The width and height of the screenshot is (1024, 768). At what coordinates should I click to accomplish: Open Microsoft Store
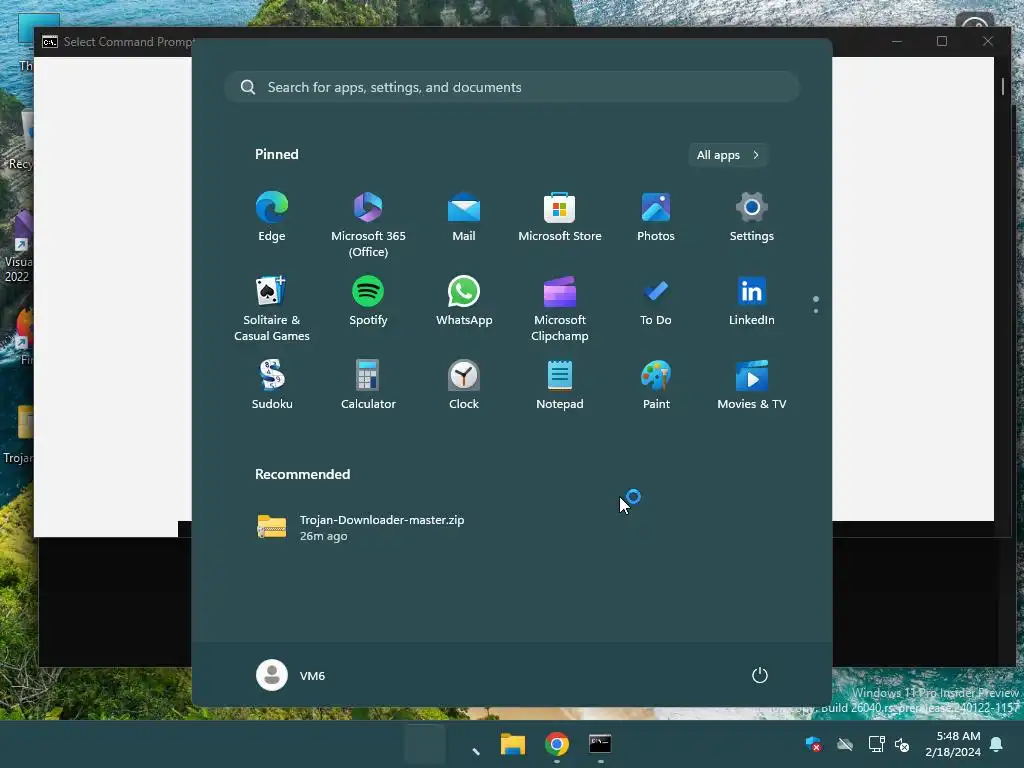pyautogui.click(x=560, y=217)
